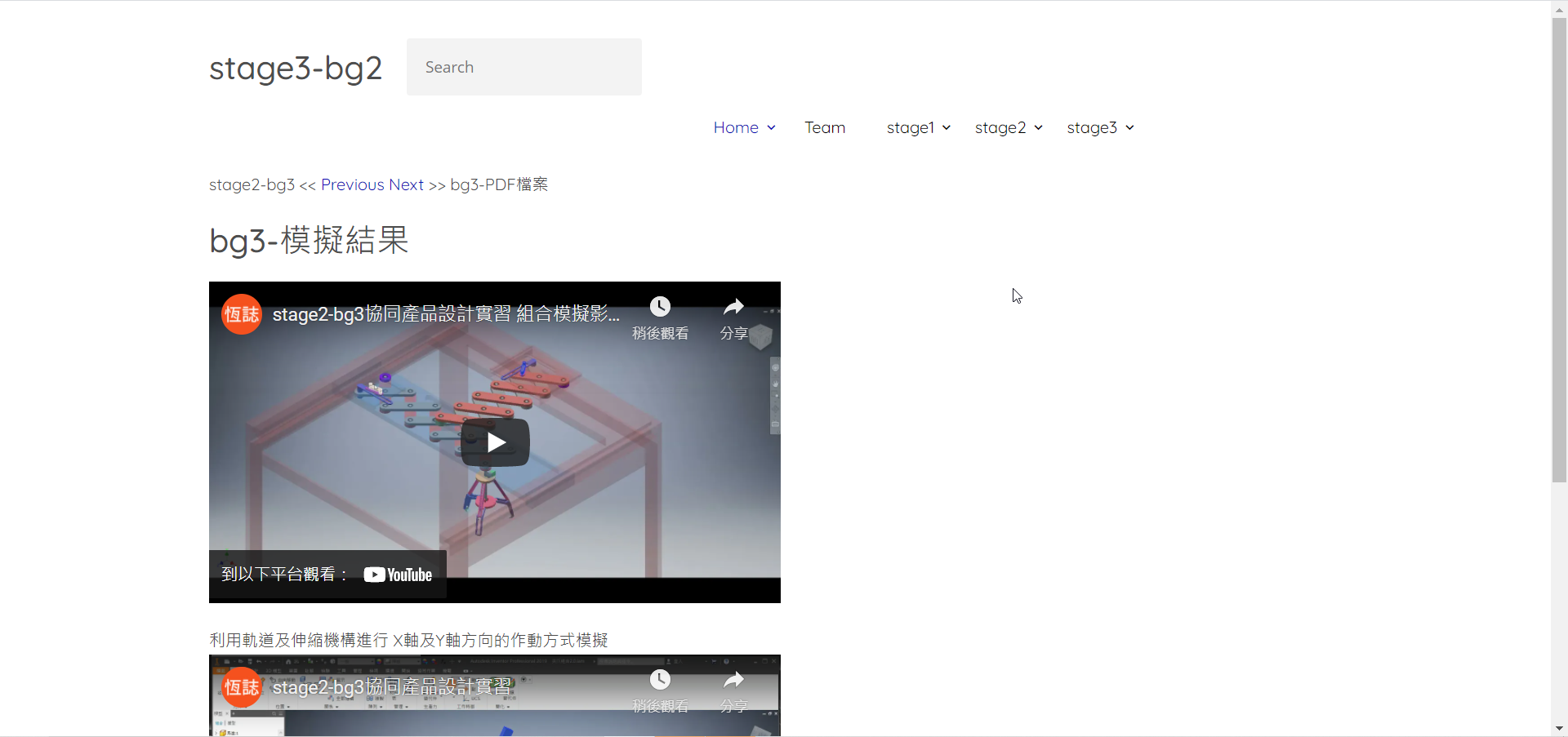This screenshot has width=1568, height=737.
Task: Go to the Next page link
Action: [x=406, y=185]
